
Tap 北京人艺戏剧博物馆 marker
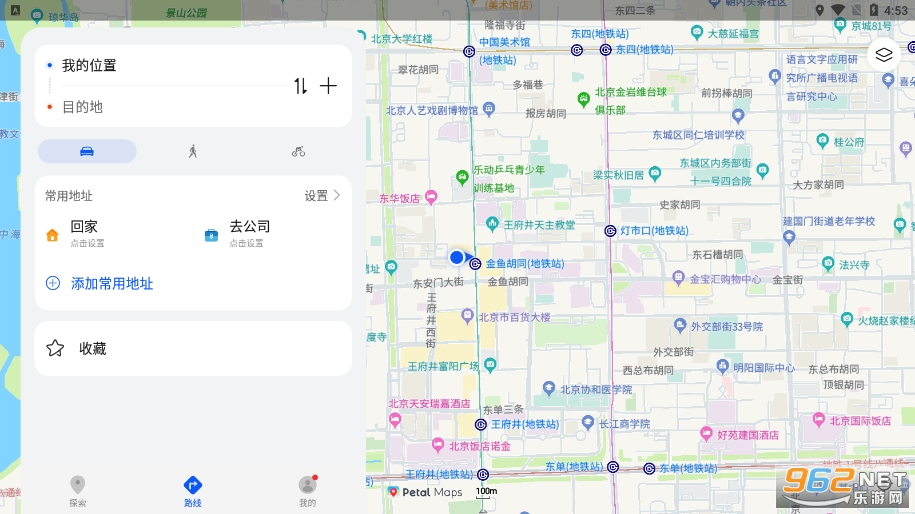click(489, 109)
